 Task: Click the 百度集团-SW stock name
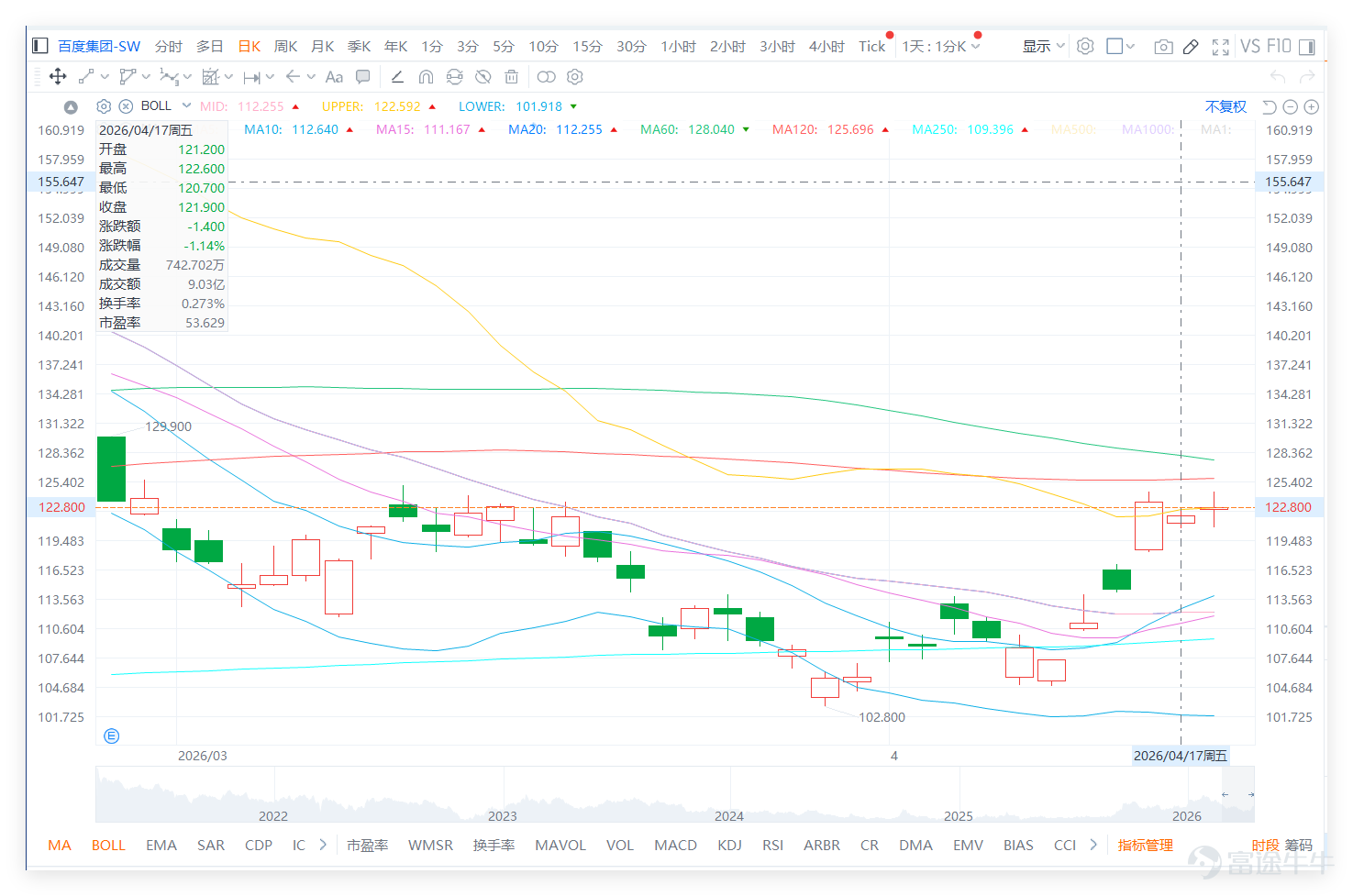point(99,47)
